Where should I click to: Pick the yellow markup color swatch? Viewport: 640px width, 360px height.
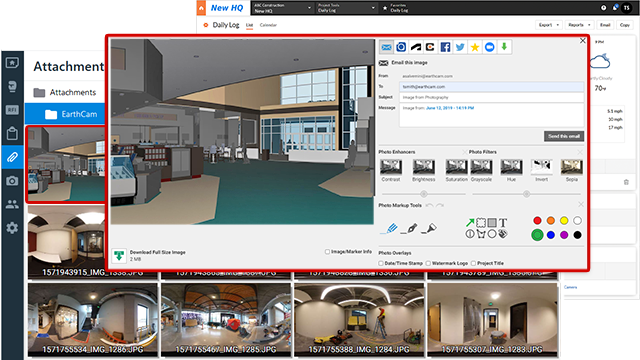coord(564,221)
